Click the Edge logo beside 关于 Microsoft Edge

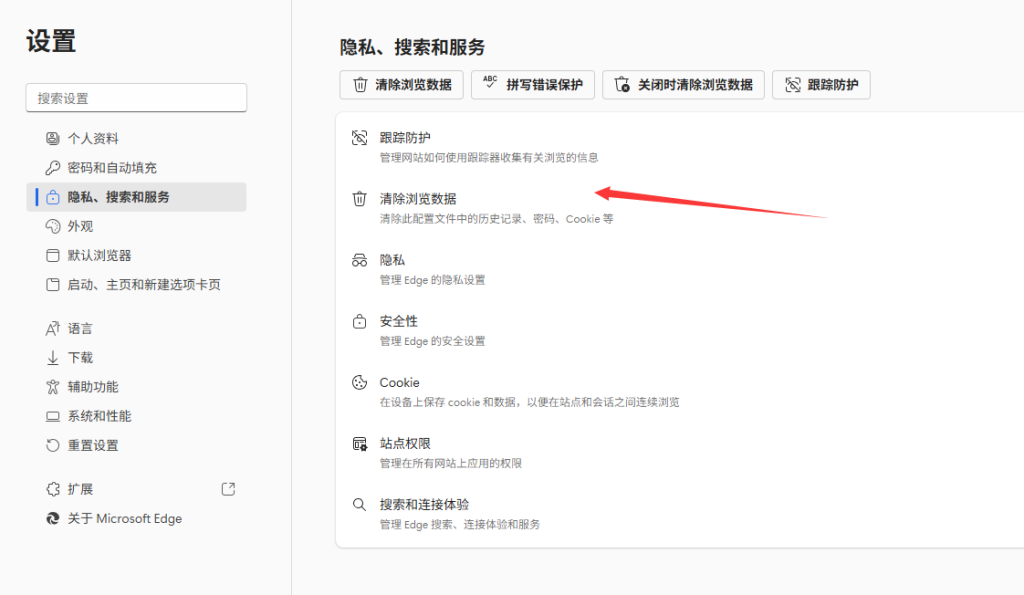(53, 519)
